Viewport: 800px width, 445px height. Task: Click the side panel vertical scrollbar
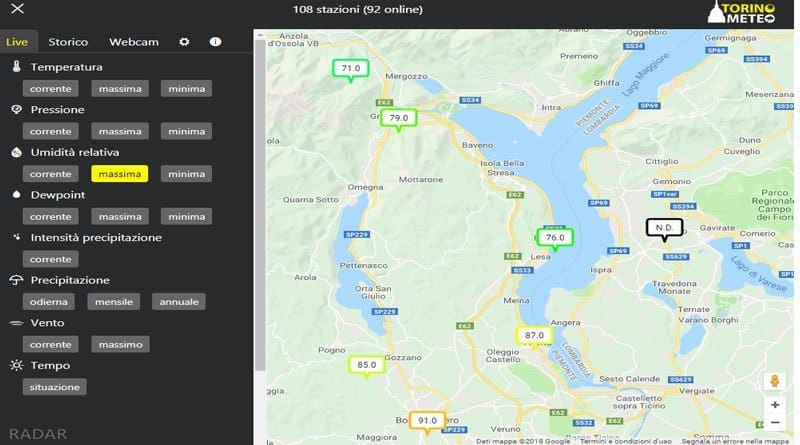pyautogui.click(x=260, y=205)
